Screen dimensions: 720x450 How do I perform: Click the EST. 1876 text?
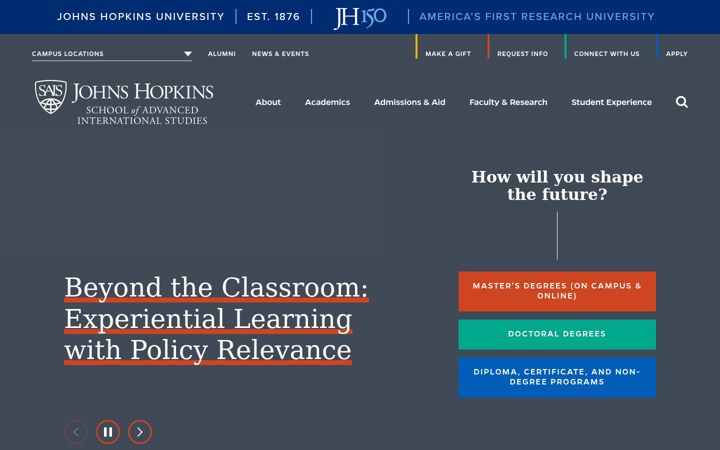pyautogui.click(x=273, y=17)
